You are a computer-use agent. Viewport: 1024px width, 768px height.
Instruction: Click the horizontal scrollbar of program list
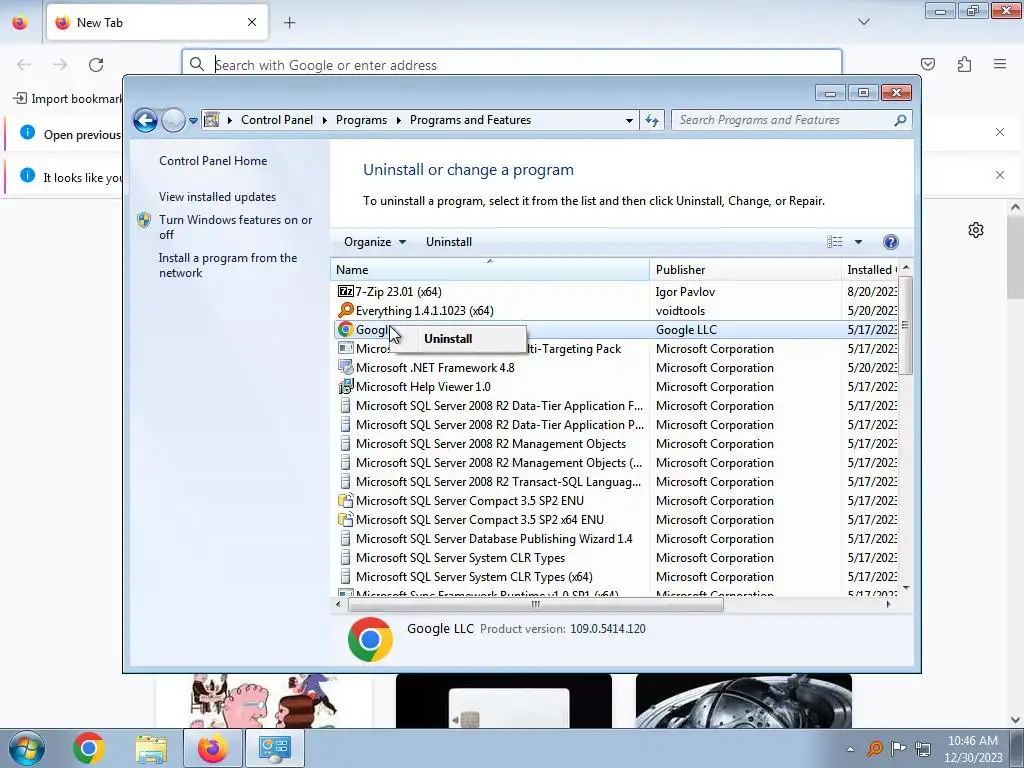[x=536, y=605]
